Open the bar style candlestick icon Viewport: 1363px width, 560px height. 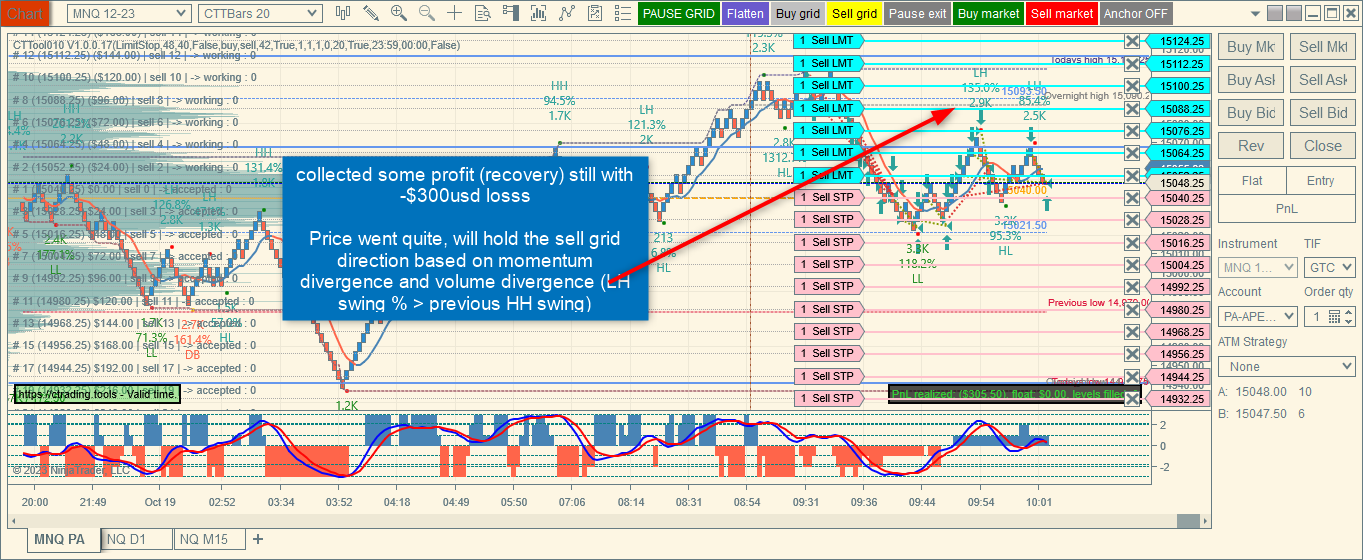[343, 13]
